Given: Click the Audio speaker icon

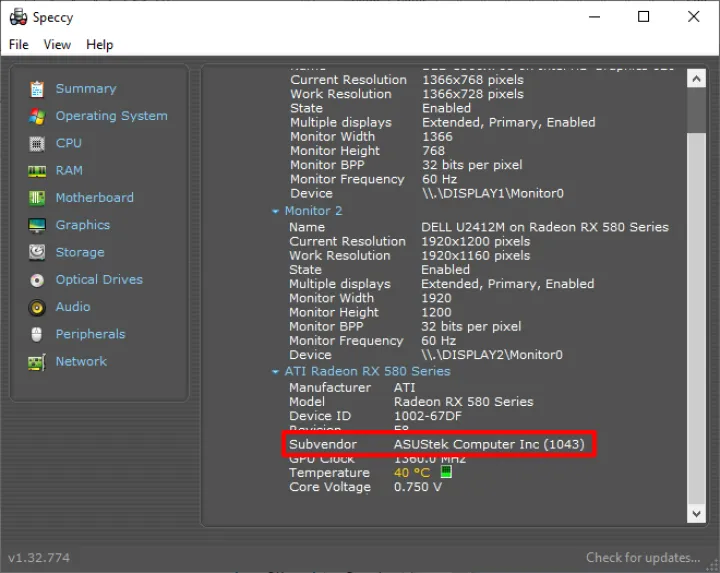Looking at the screenshot, I should 37,307.
